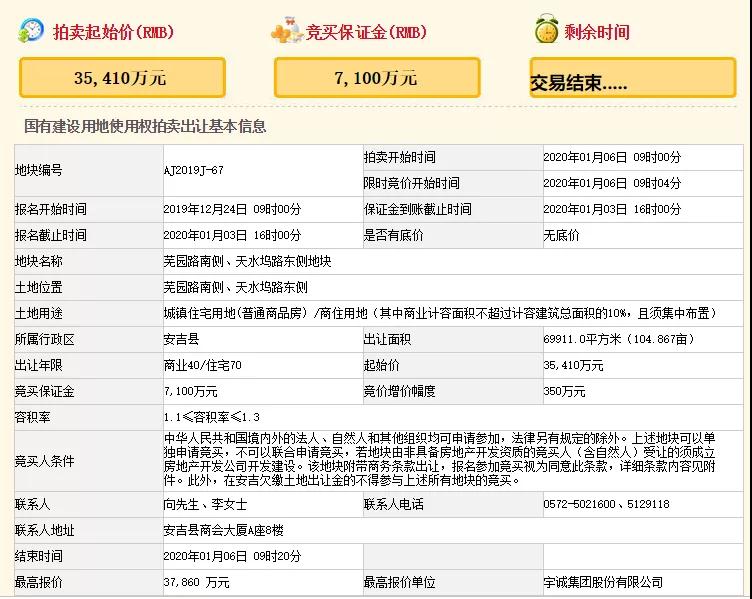
Task: Click the 土地用途 description text
Action: tap(452, 313)
